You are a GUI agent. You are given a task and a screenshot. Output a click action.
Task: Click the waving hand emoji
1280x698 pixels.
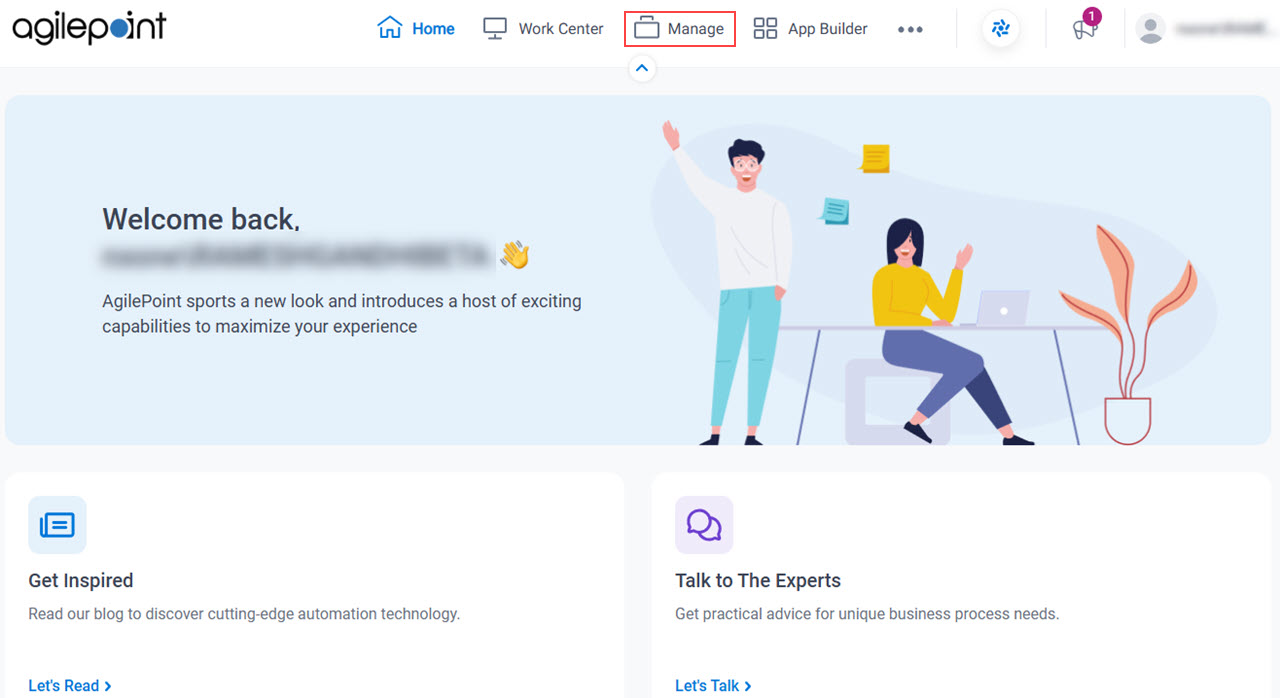(x=515, y=255)
